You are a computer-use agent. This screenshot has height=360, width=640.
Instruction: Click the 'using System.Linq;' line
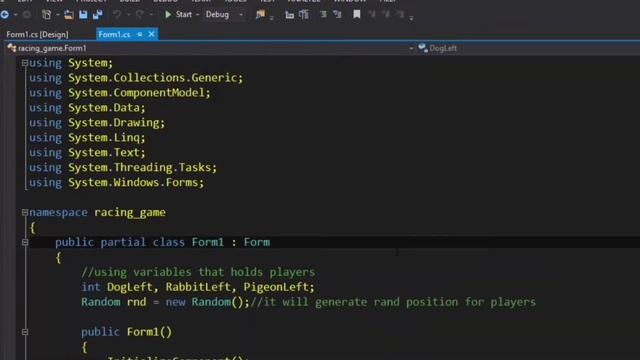pos(87,138)
